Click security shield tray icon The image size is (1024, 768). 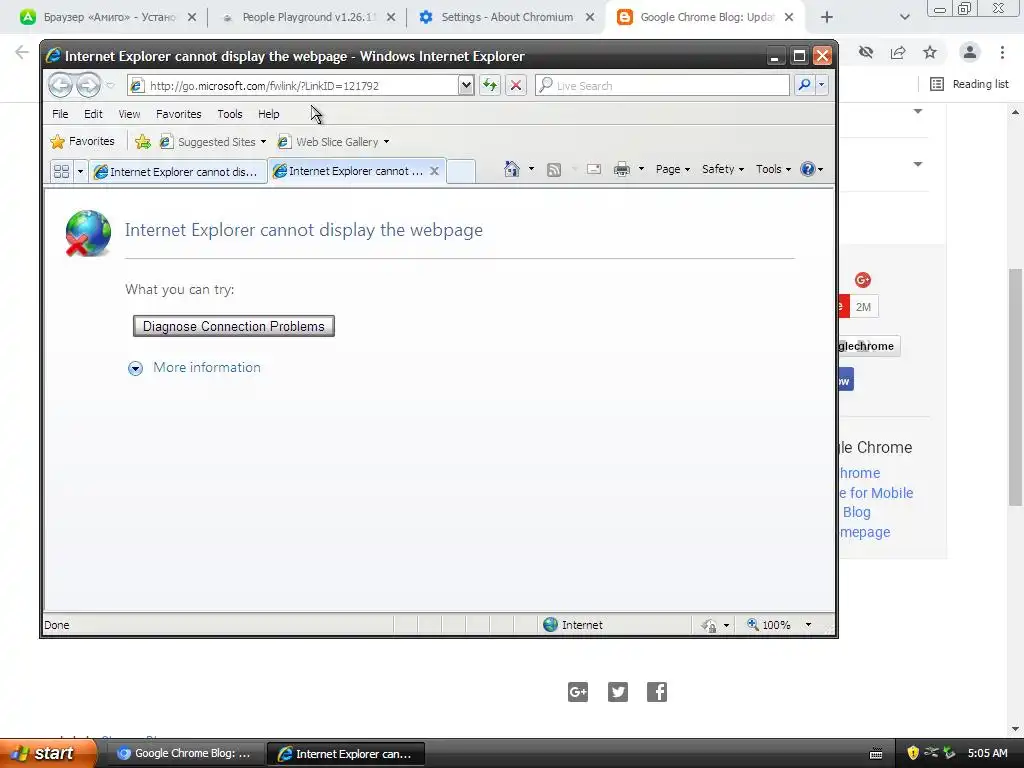pyautogui.click(x=913, y=753)
